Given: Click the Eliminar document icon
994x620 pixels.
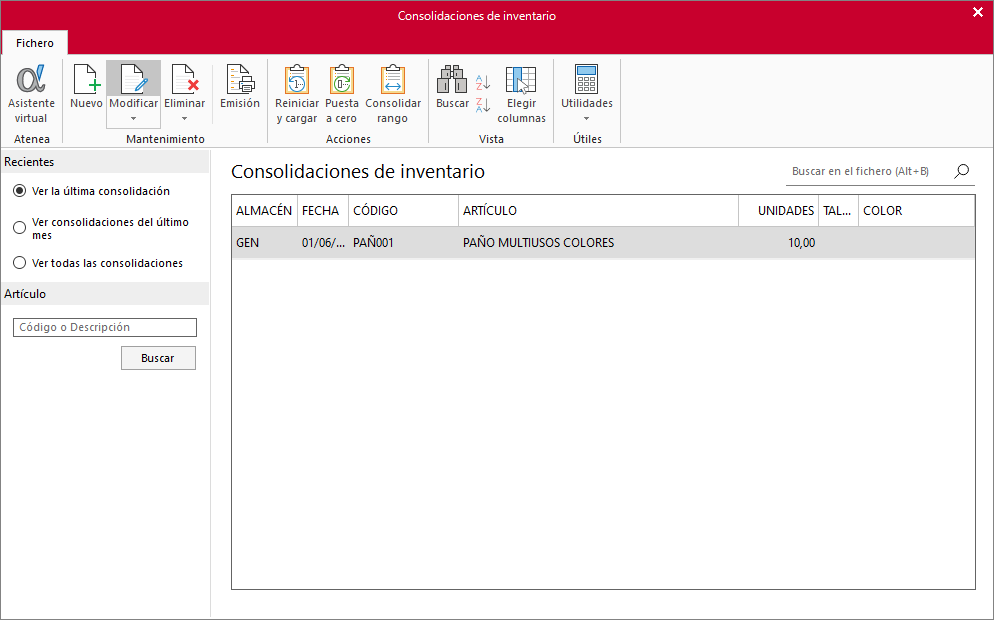Looking at the screenshot, I should point(184,79).
